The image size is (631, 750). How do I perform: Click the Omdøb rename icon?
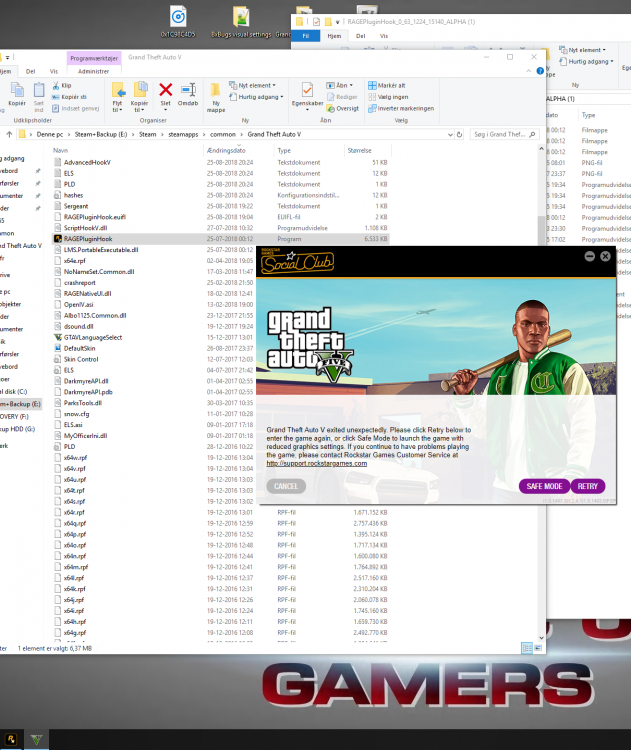[x=188, y=90]
